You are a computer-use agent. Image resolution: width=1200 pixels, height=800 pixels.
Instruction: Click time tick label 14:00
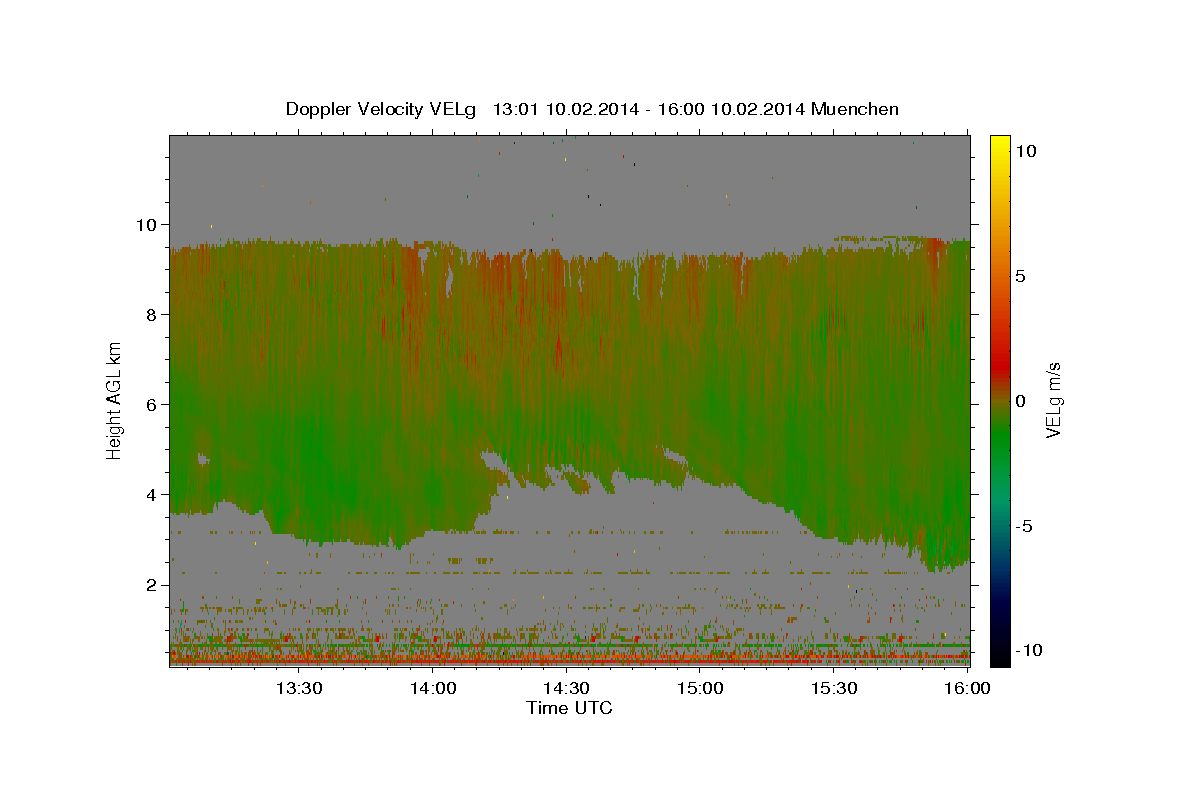pos(432,688)
